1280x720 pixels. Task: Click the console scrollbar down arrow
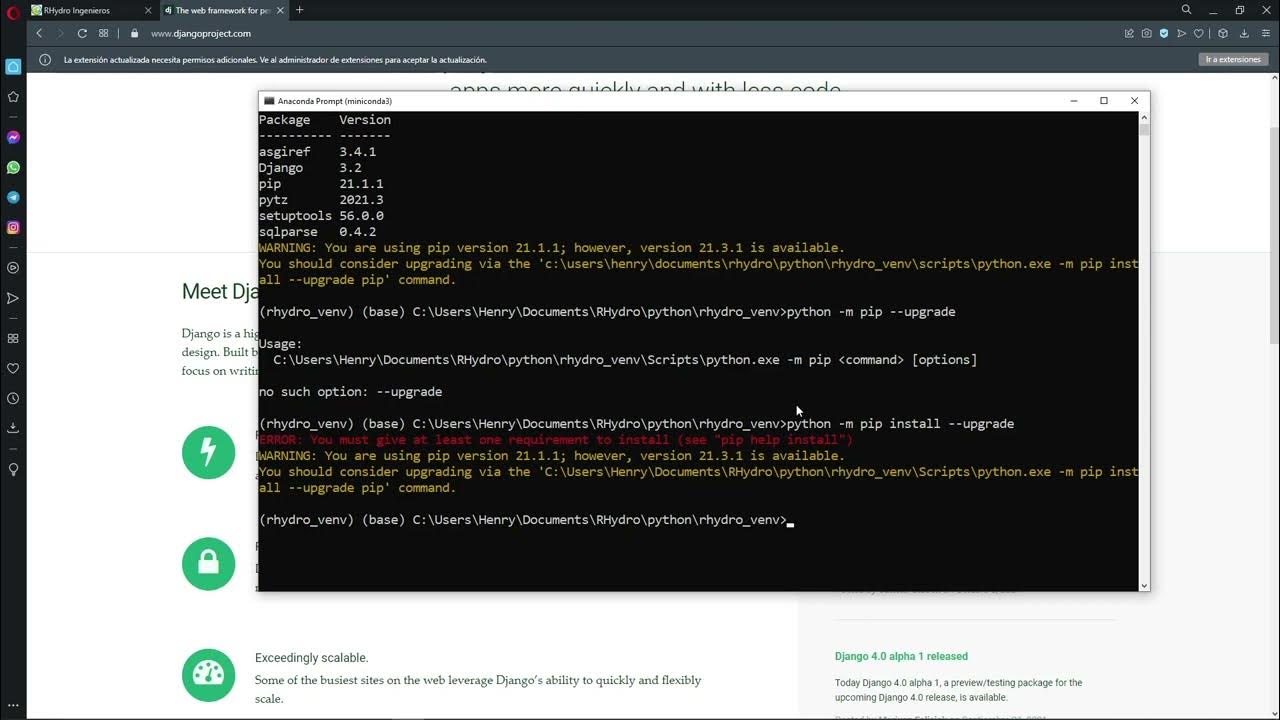pos(1144,585)
